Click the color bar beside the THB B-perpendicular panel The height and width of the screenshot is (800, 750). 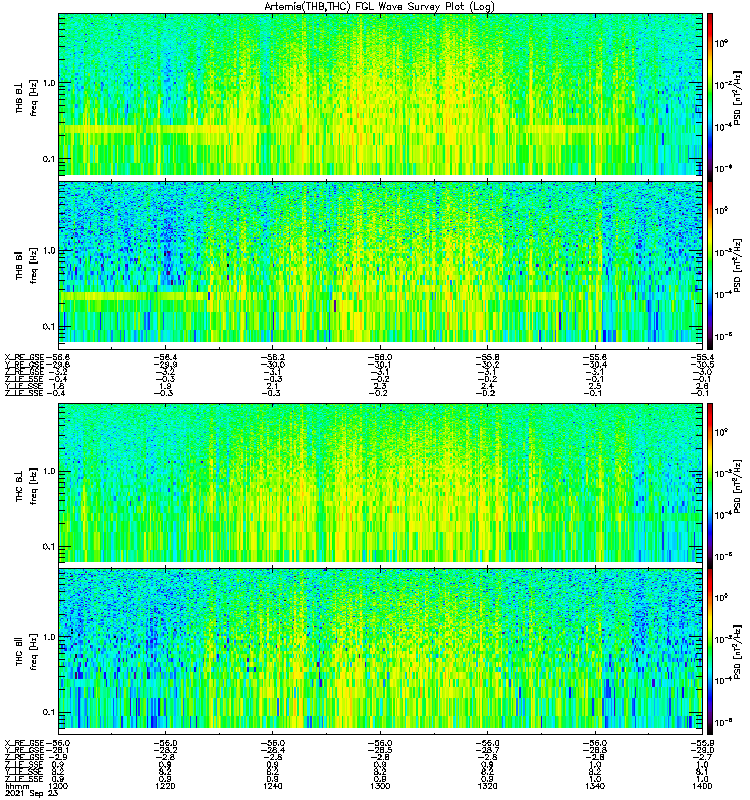click(710, 97)
